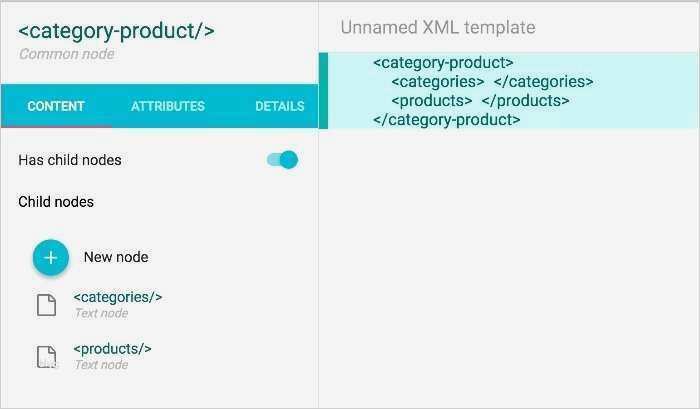Click the Common node subtitle
Image resolution: width=700 pixels, height=409 pixels.
click(66, 54)
